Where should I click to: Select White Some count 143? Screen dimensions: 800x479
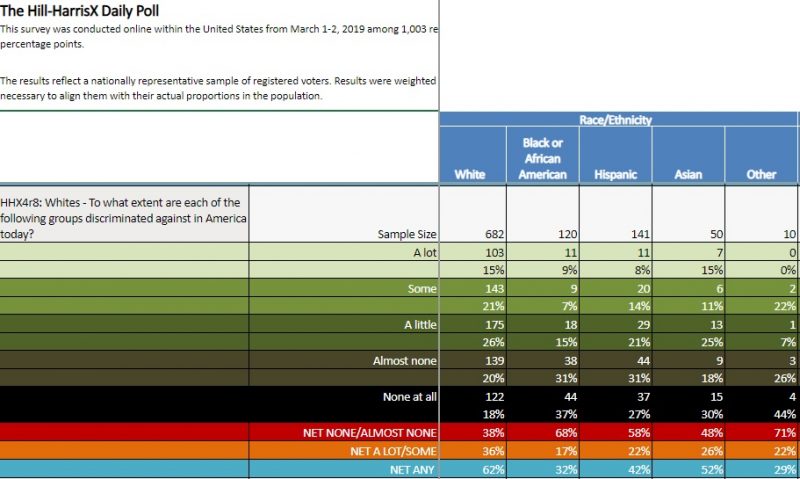tap(494, 289)
